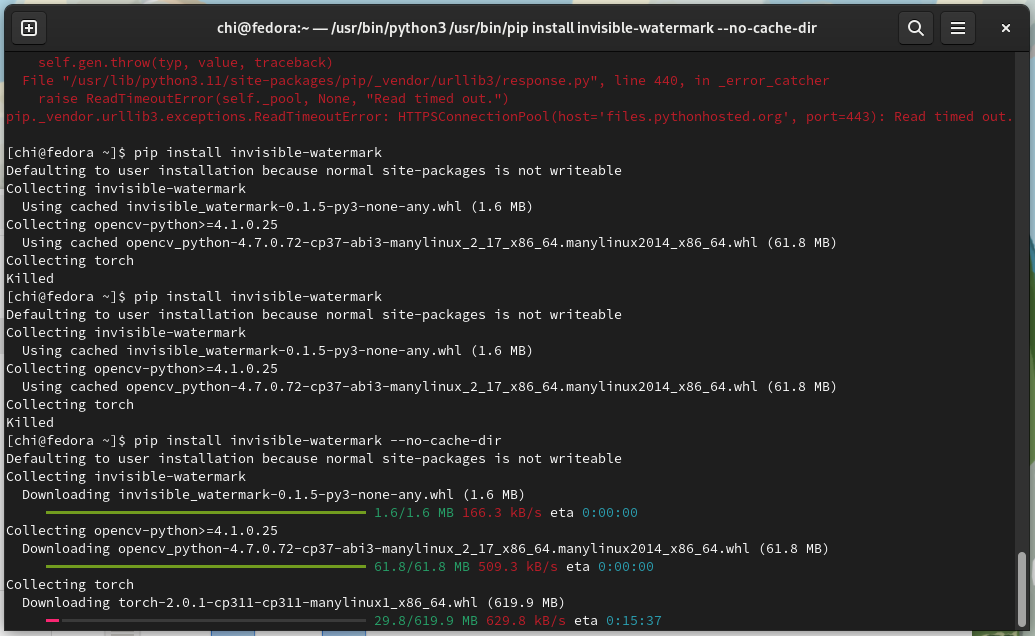Click the '629.8 kB/s' download speed

click(525, 620)
